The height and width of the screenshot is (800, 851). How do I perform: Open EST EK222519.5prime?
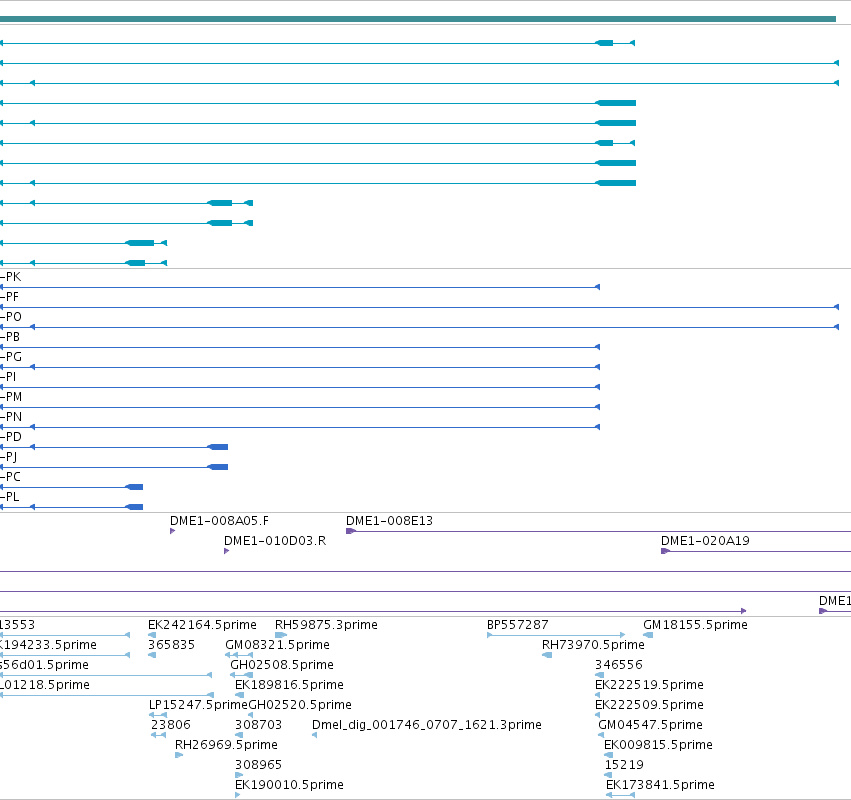pos(649,685)
